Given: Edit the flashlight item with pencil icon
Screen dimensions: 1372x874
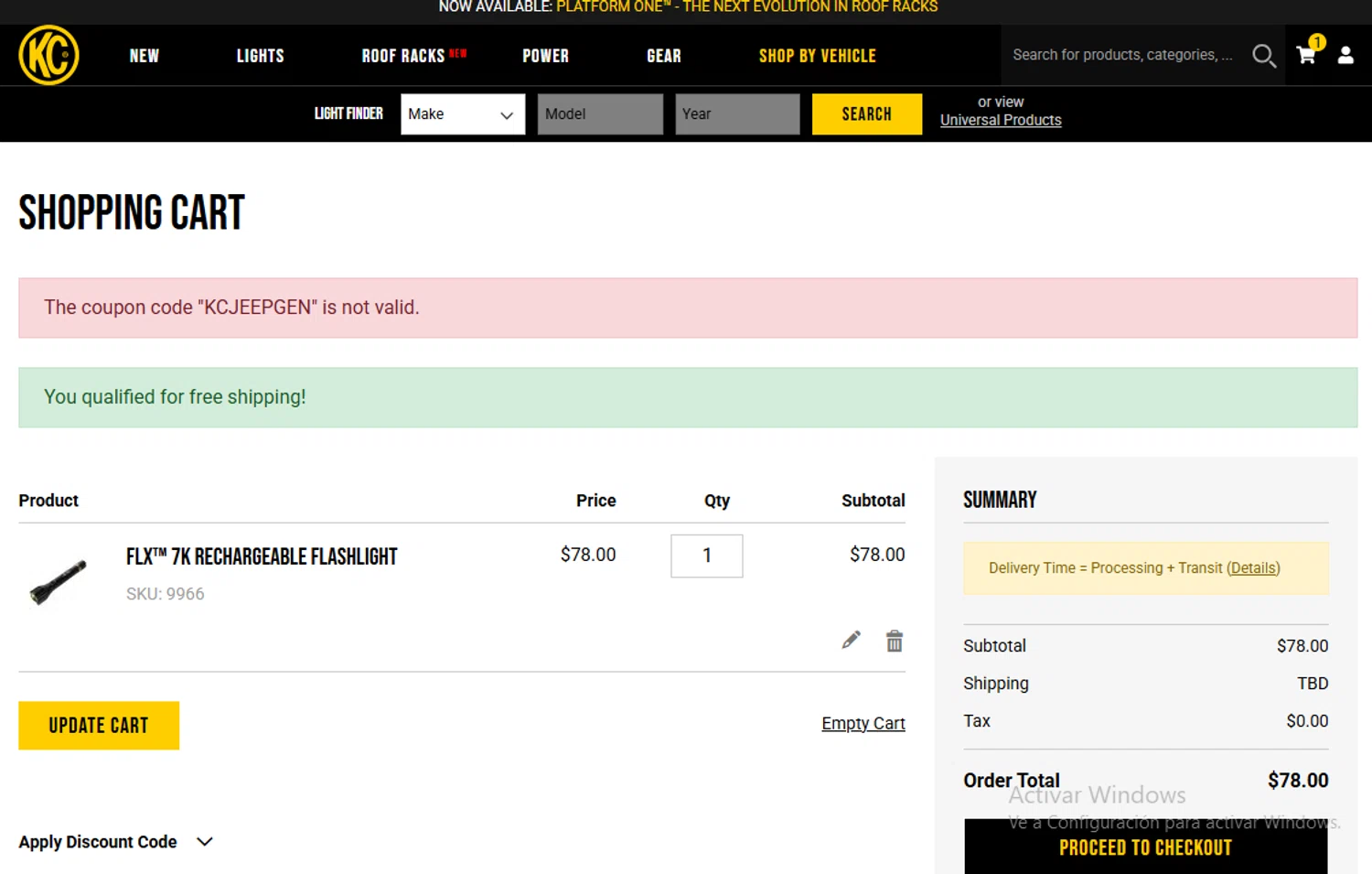Looking at the screenshot, I should [852, 640].
